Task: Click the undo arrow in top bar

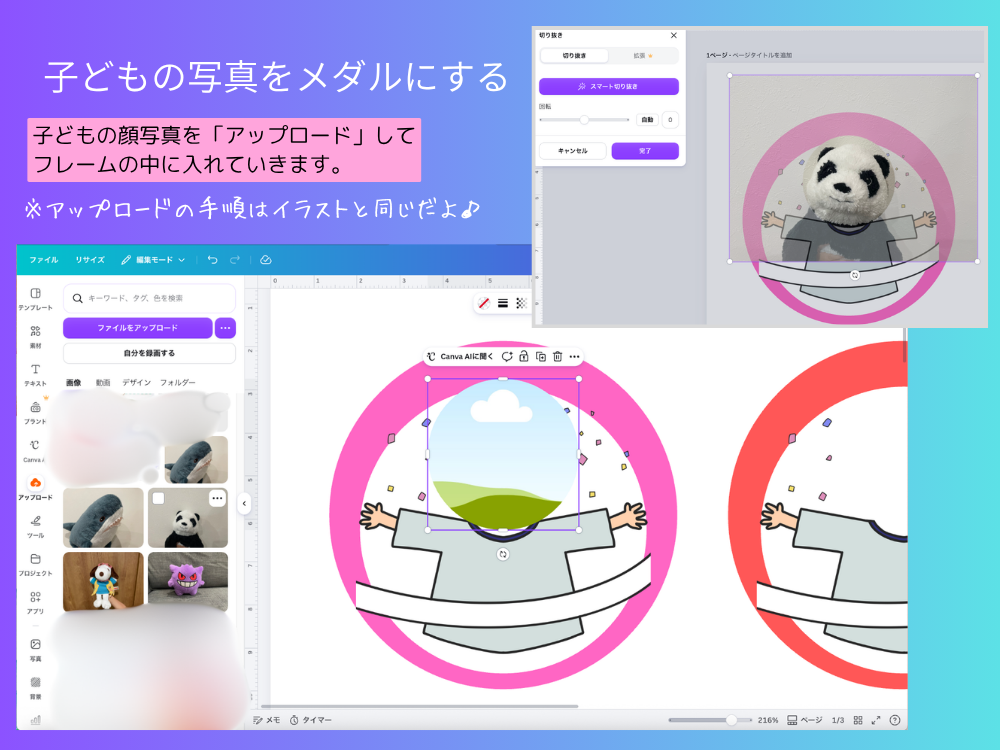Action: [213, 260]
